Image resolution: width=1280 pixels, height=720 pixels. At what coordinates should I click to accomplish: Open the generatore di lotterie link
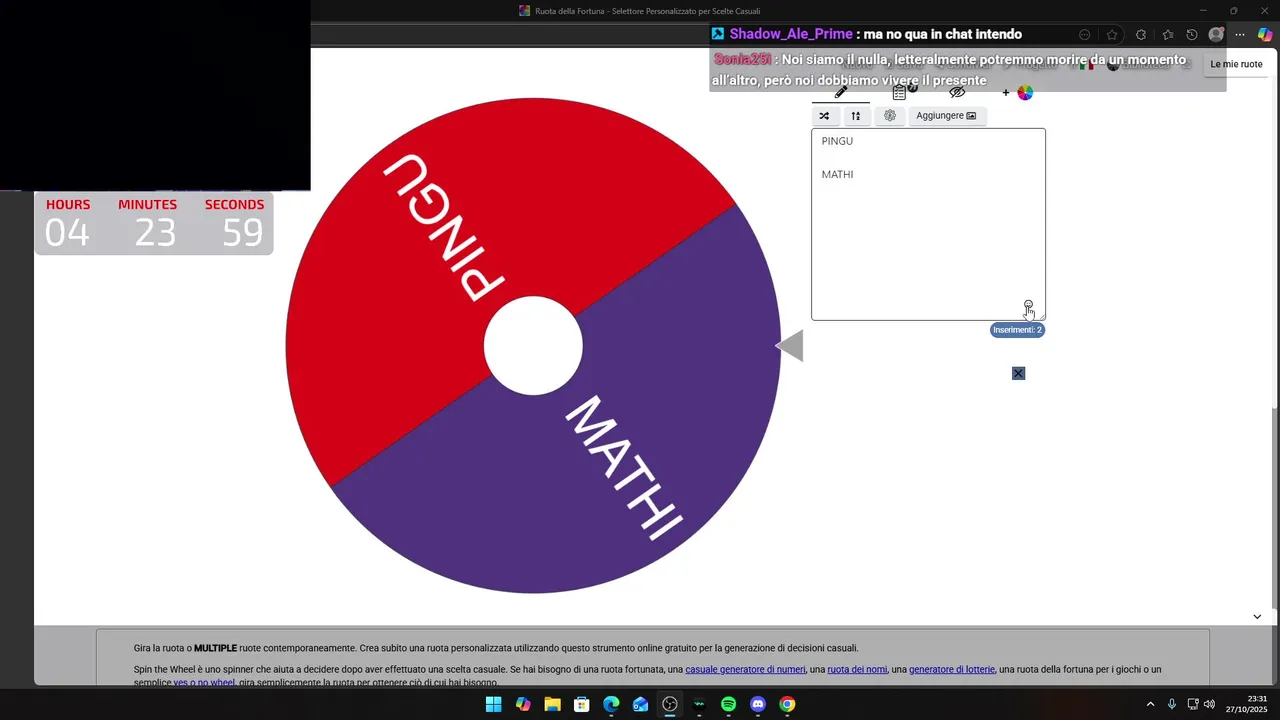952,670
